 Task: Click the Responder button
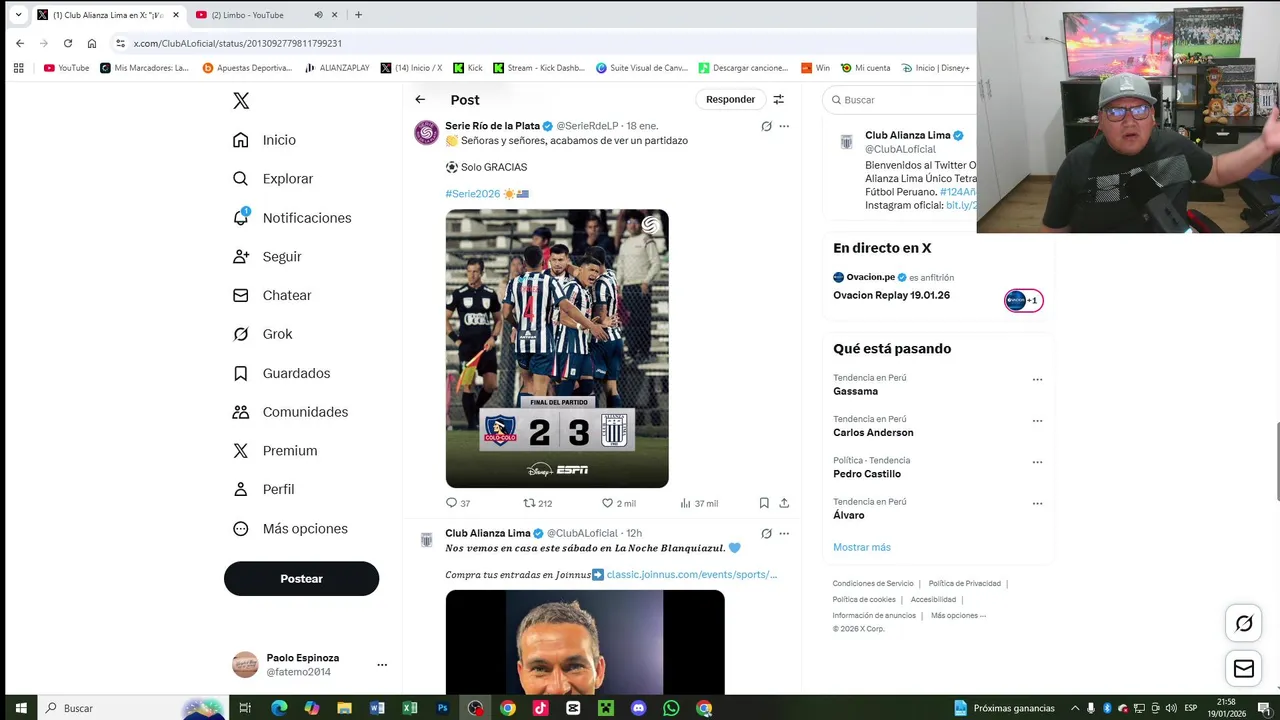[x=730, y=99]
